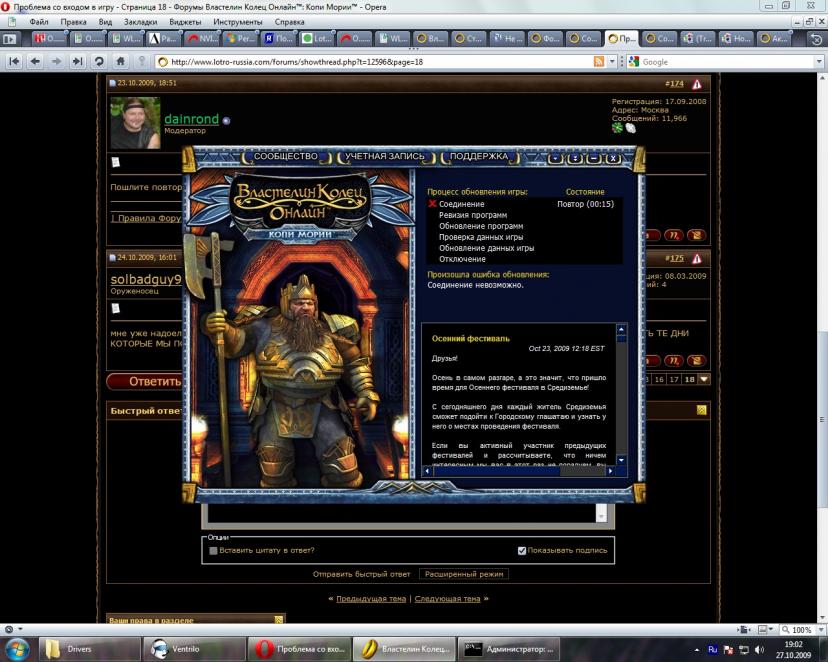
Task: Open the "Закладки" menu
Action: click(x=139, y=21)
